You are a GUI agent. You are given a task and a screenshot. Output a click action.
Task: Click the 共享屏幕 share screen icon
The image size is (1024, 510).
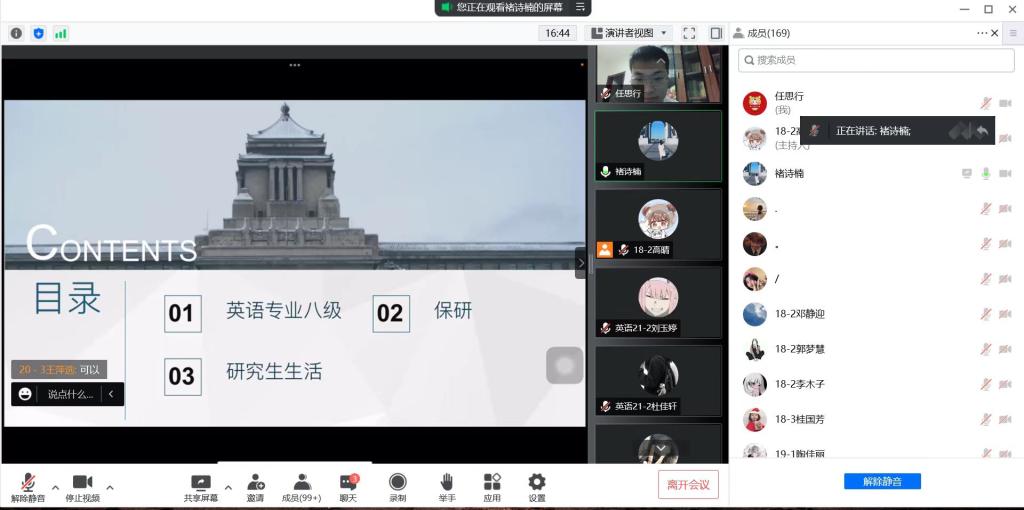pos(200,483)
